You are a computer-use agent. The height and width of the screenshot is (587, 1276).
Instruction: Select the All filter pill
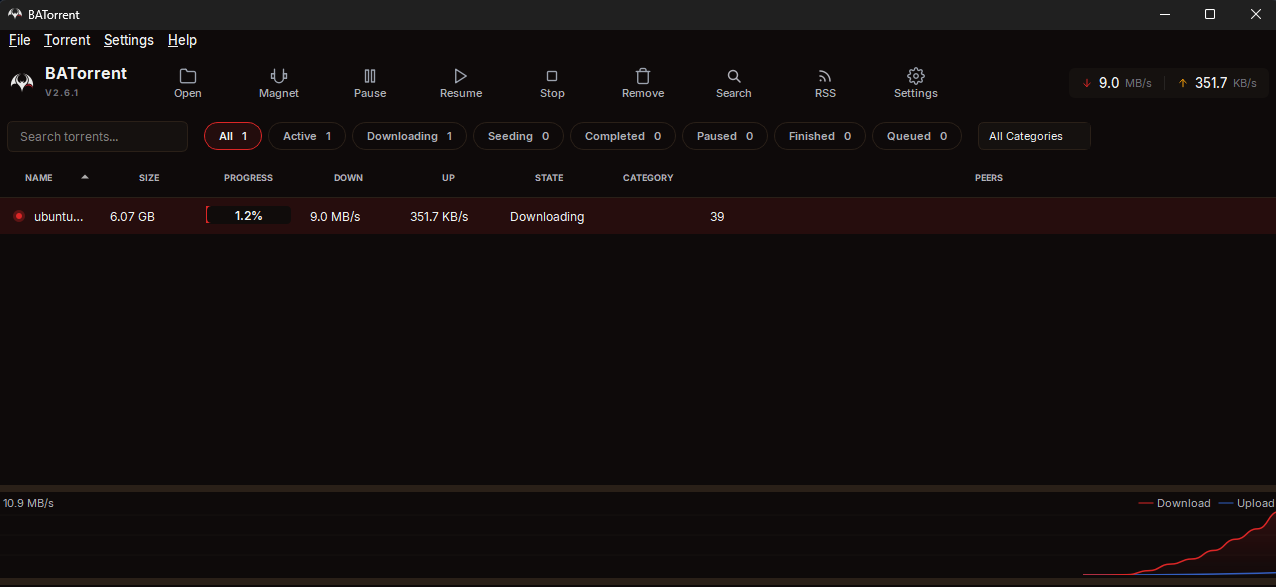(233, 136)
